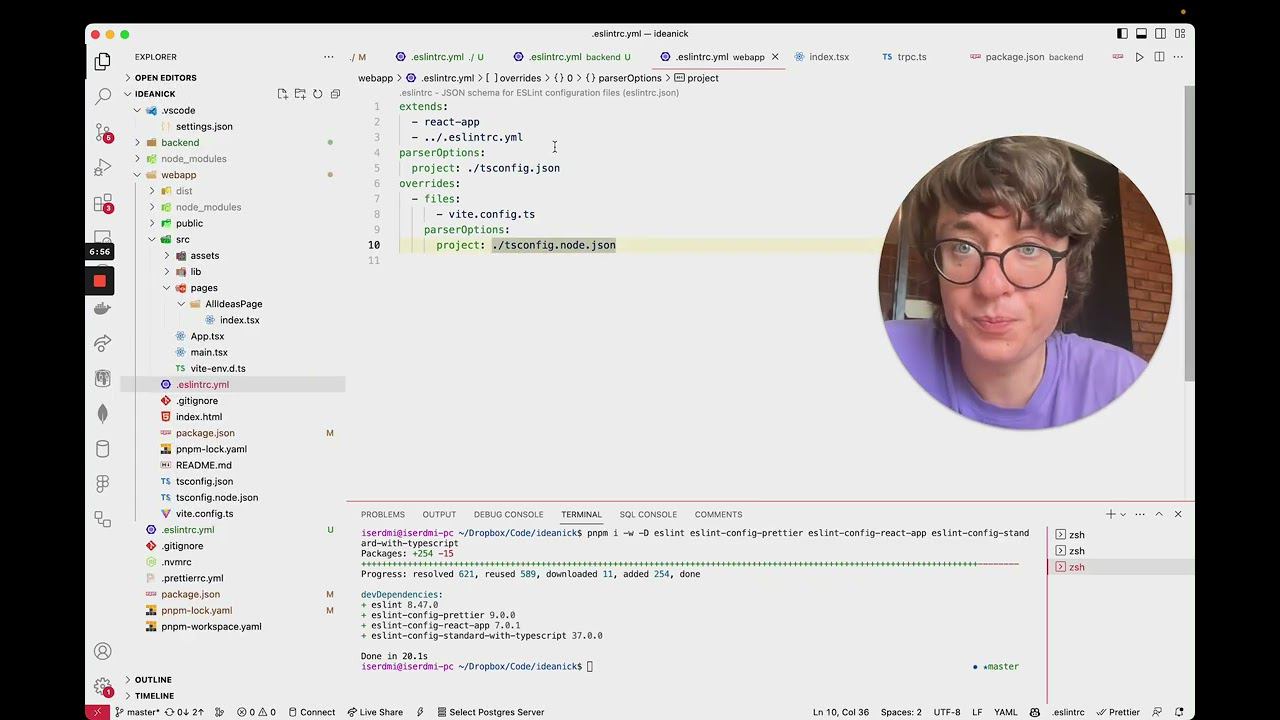Change the YAML language mode in status bar
The height and width of the screenshot is (720, 1280).
click(1005, 712)
